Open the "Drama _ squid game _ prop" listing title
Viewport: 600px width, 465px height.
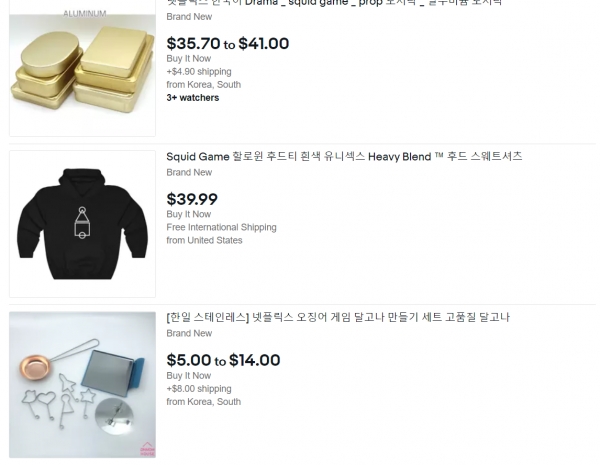click(x=334, y=3)
